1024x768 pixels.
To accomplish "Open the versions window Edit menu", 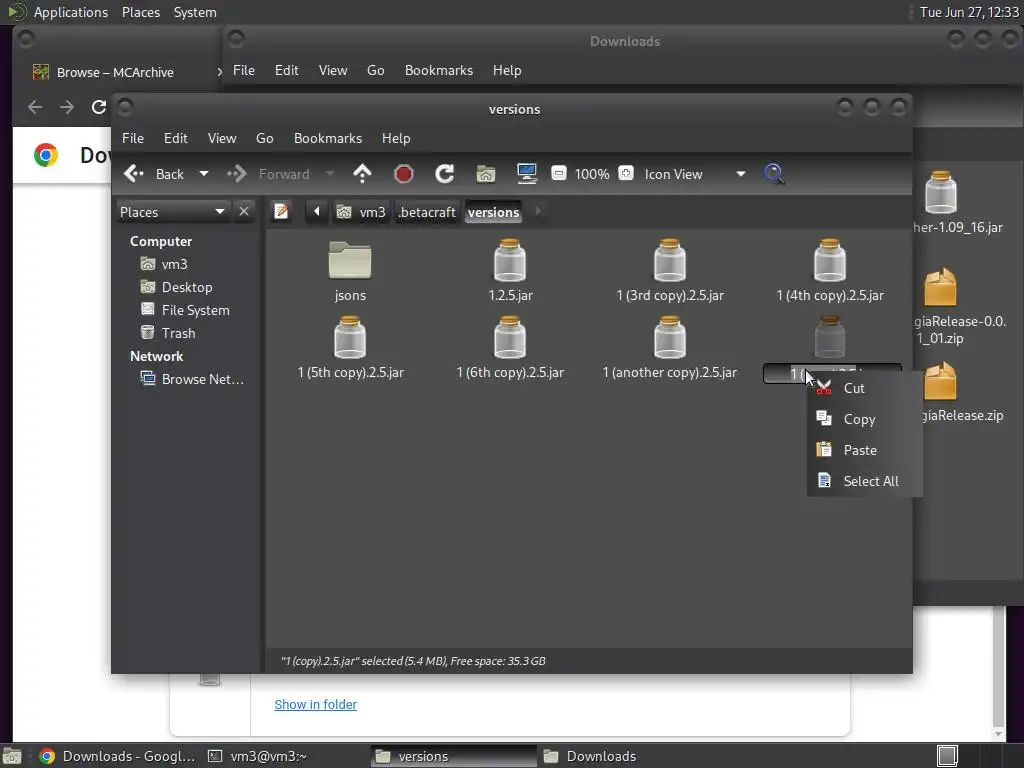I will (175, 138).
